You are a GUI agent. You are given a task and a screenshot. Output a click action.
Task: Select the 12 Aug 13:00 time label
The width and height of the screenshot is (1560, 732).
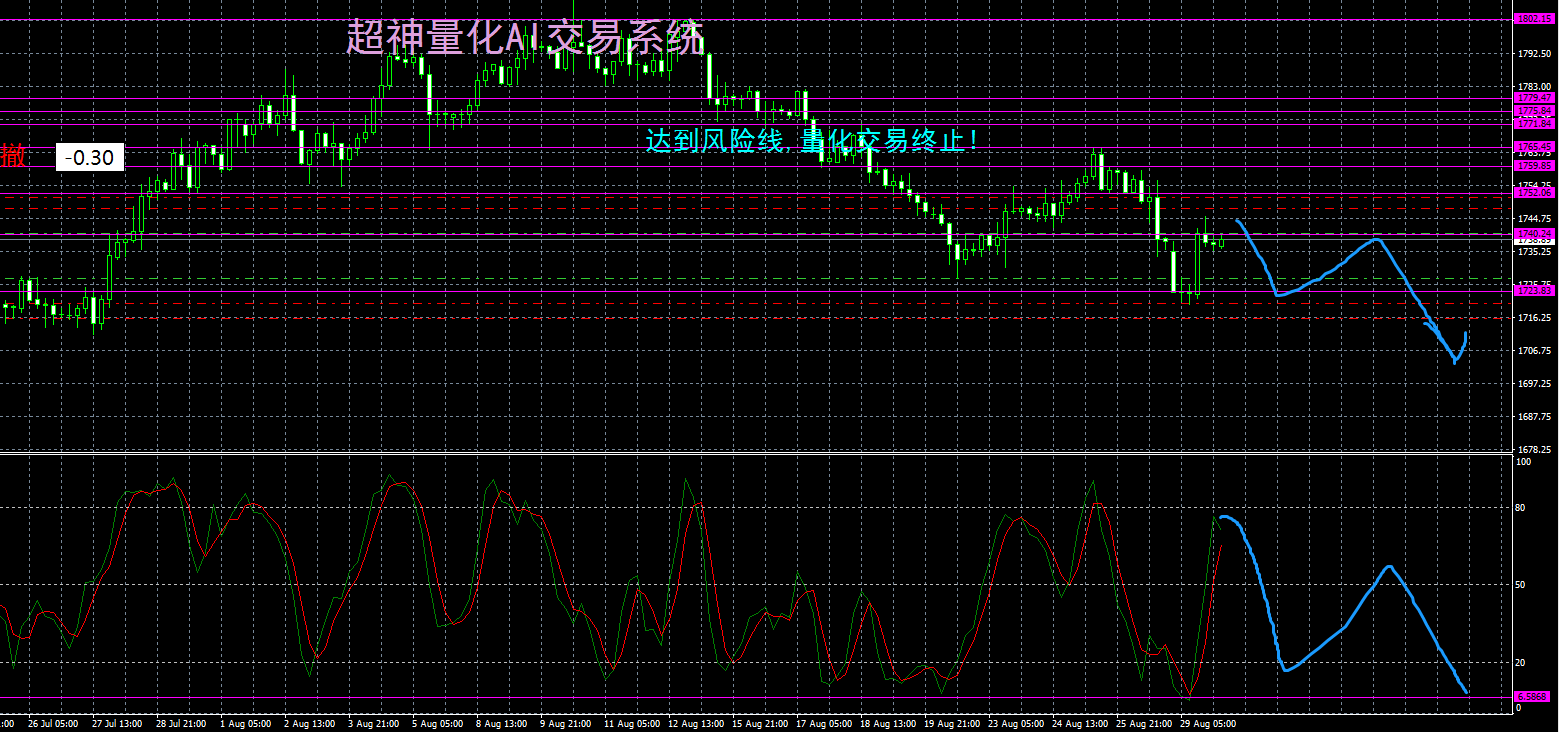pos(695,723)
